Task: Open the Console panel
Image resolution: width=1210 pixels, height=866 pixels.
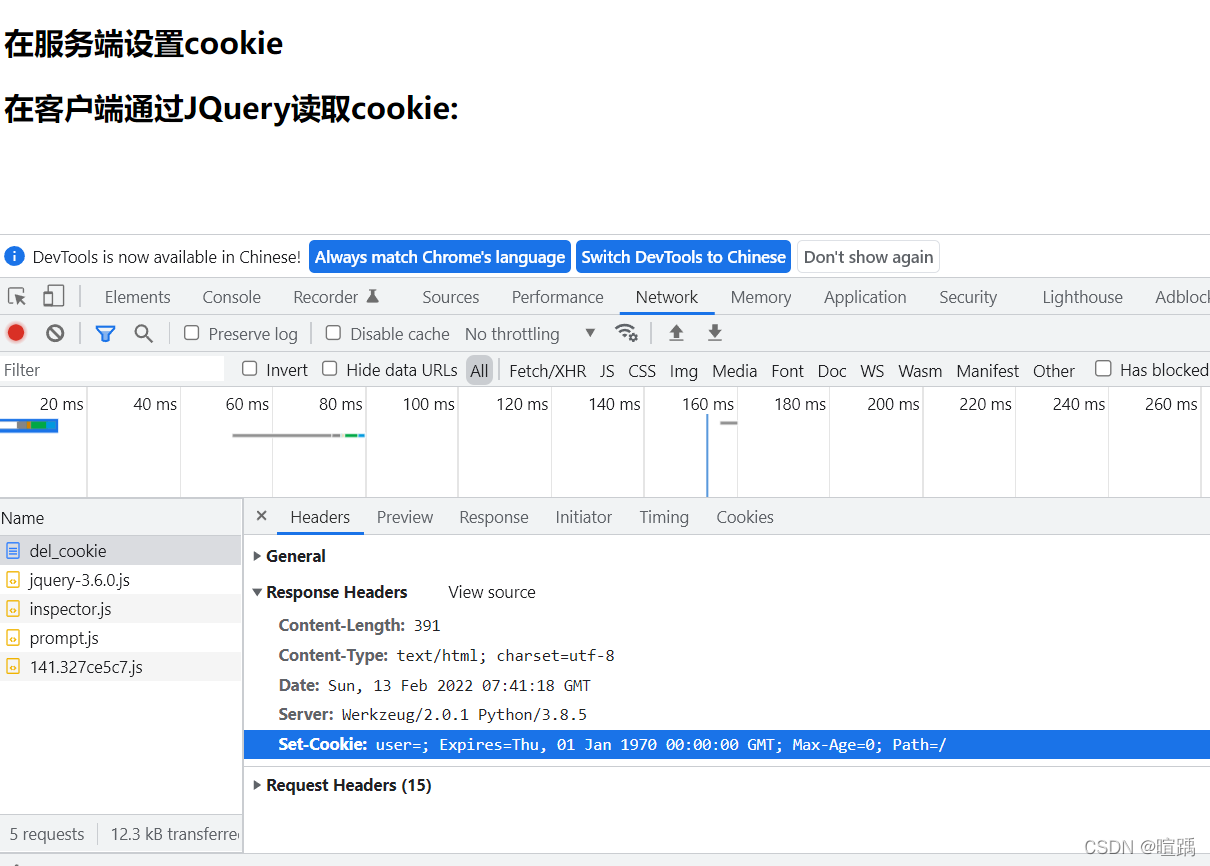Action: point(231,297)
